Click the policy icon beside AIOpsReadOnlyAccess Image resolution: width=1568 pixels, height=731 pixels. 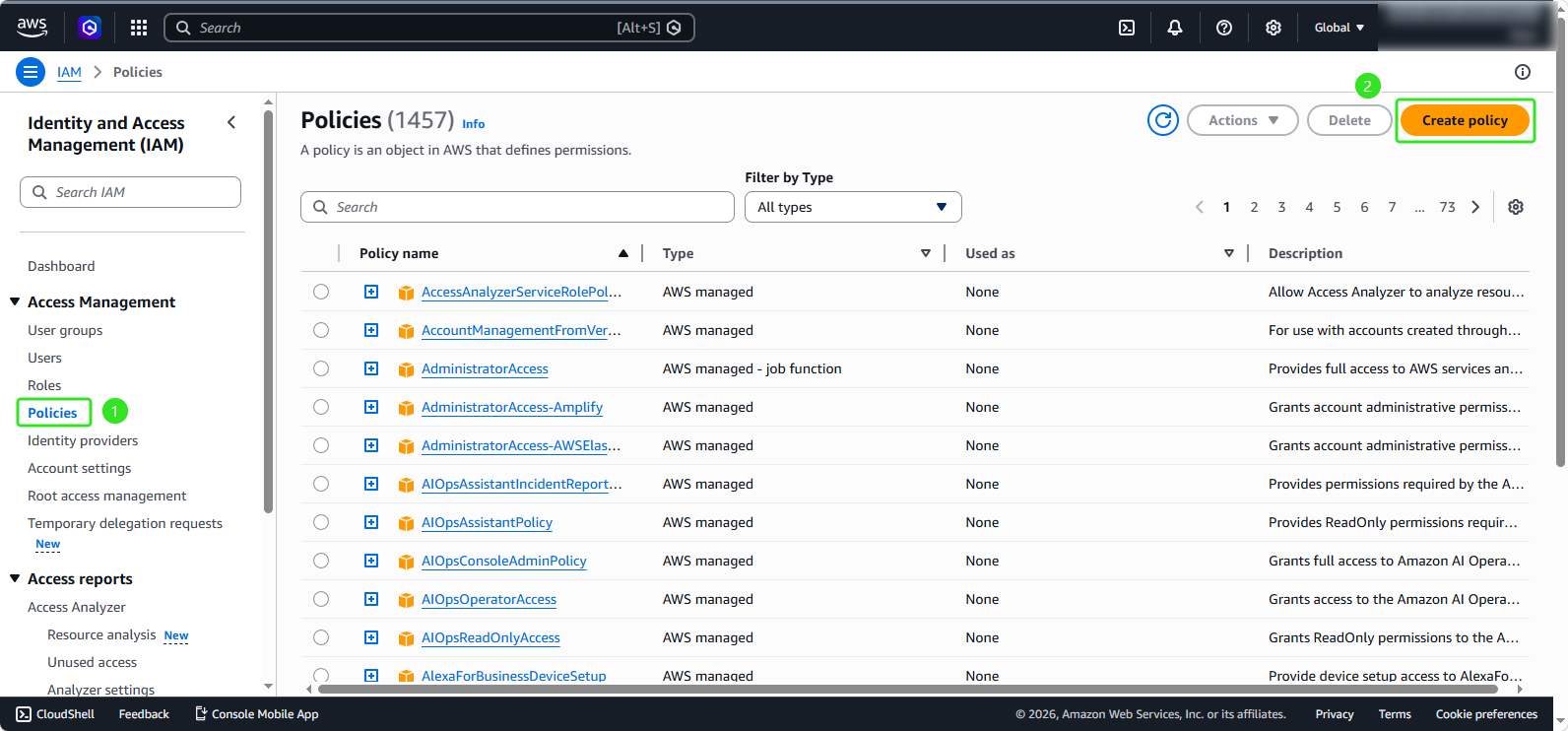coord(406,638)
